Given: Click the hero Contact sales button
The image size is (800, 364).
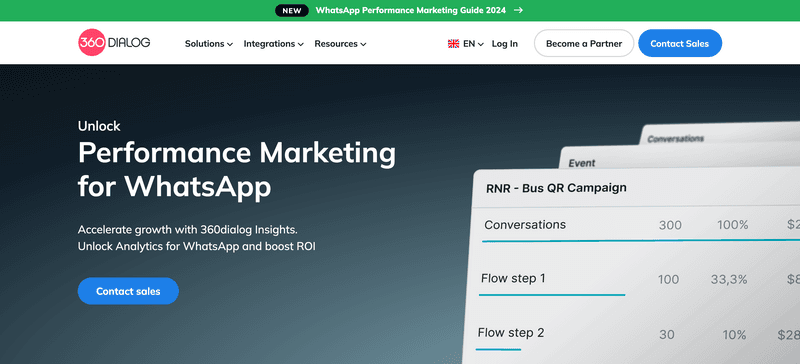Looking at the screenshot, I should (x=128, y=291).
